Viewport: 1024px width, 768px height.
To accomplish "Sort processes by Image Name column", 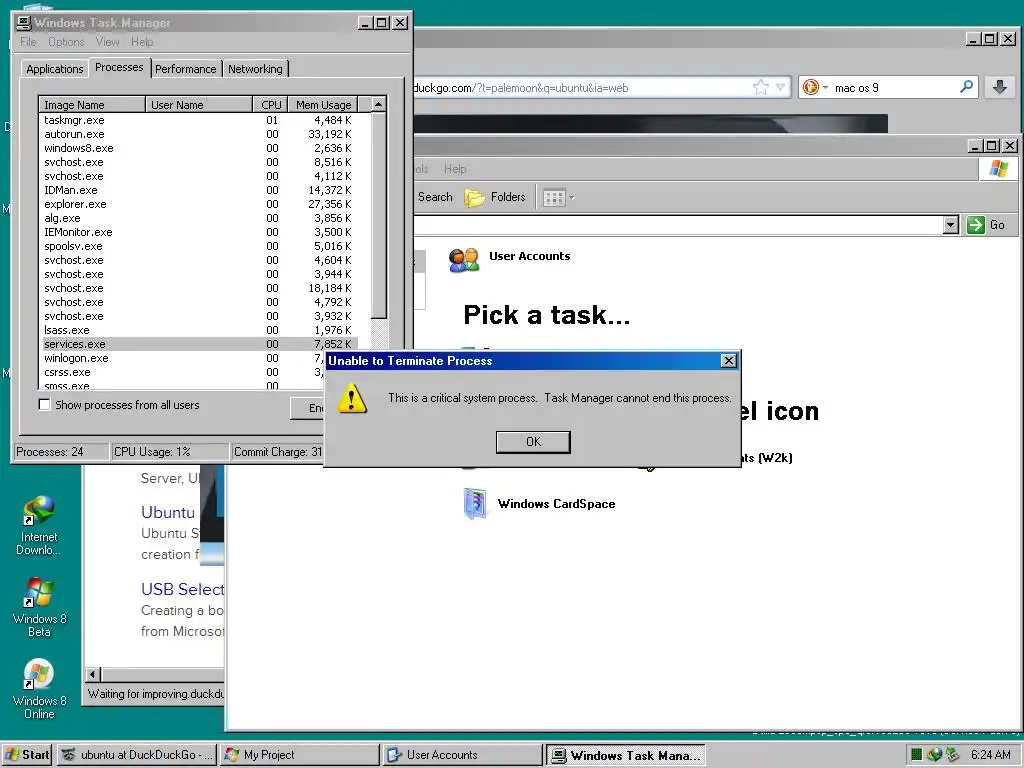I will click(x=92, y=104).
